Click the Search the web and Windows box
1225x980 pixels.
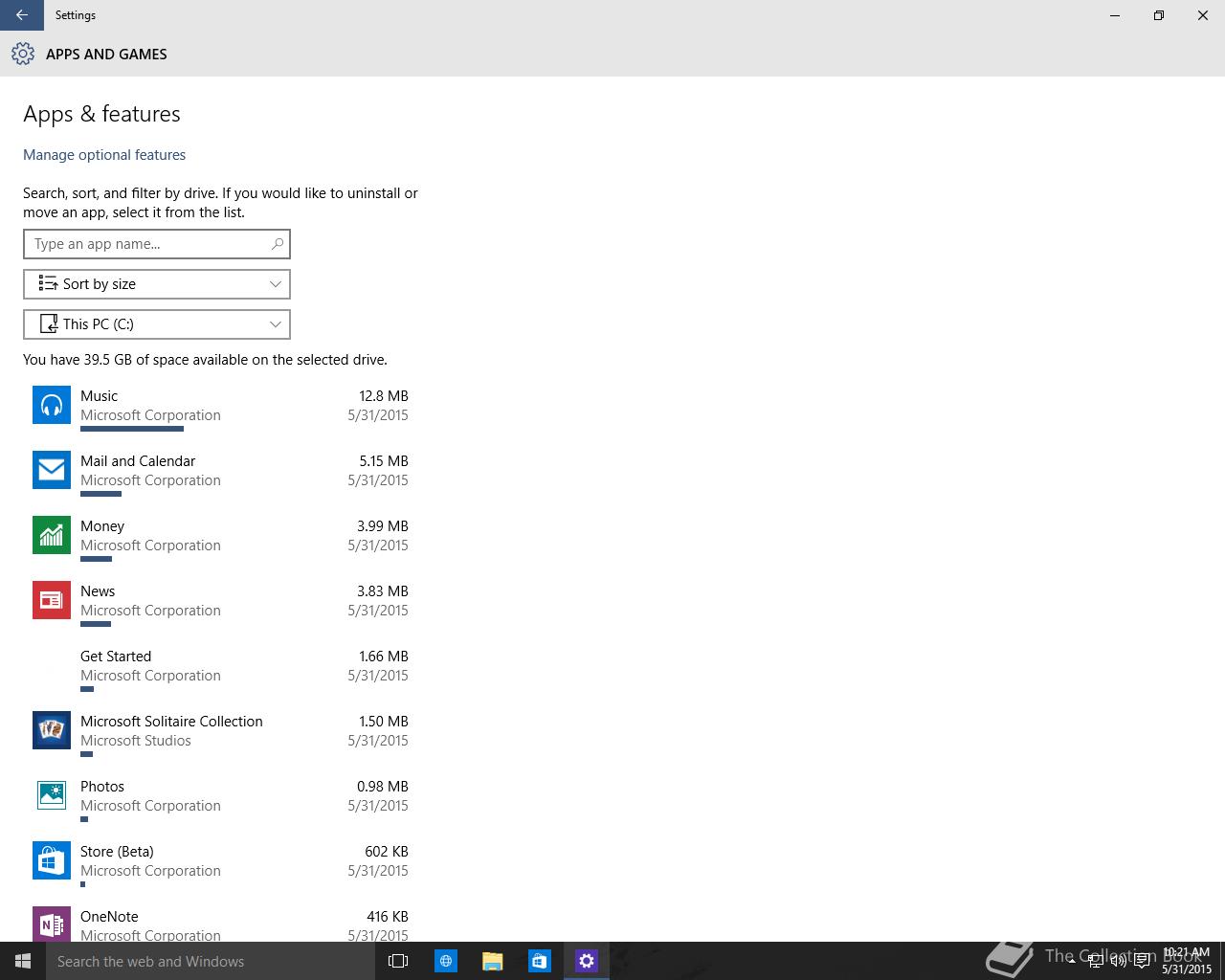point(211,961)
